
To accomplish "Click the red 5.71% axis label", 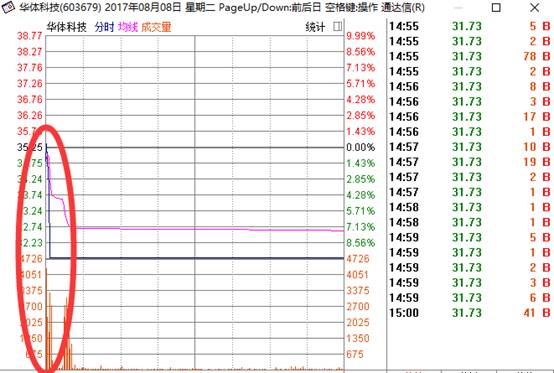I will [360, 84].
